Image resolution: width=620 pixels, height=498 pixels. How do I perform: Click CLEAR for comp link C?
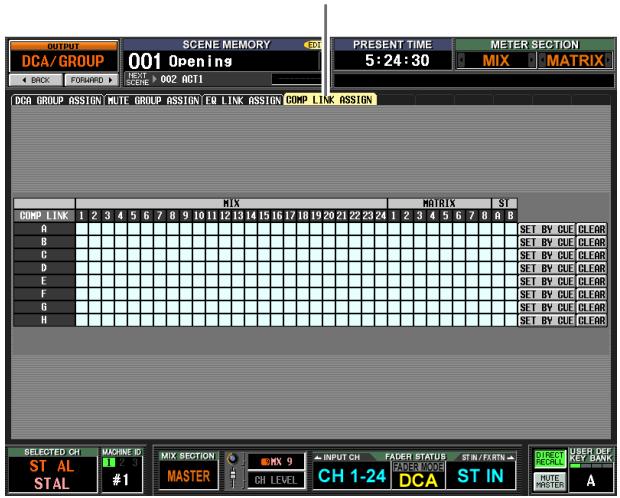click(592, 256)
